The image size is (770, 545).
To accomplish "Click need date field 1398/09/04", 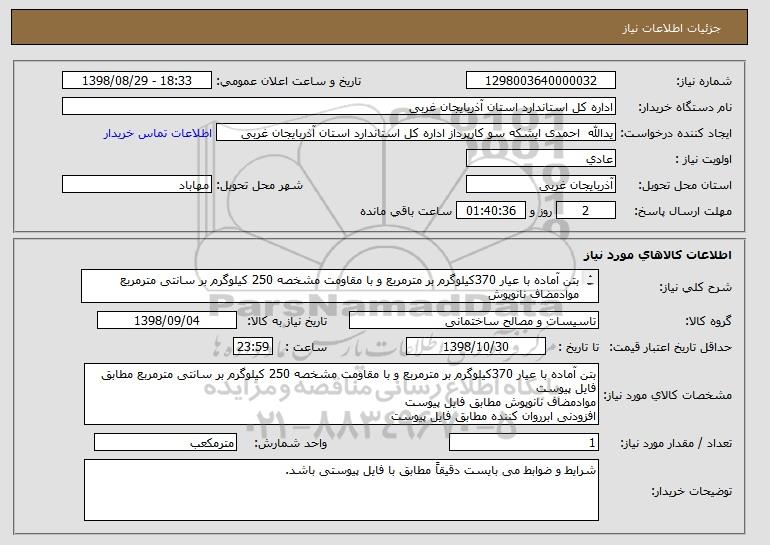I will [x=167, y=321].
